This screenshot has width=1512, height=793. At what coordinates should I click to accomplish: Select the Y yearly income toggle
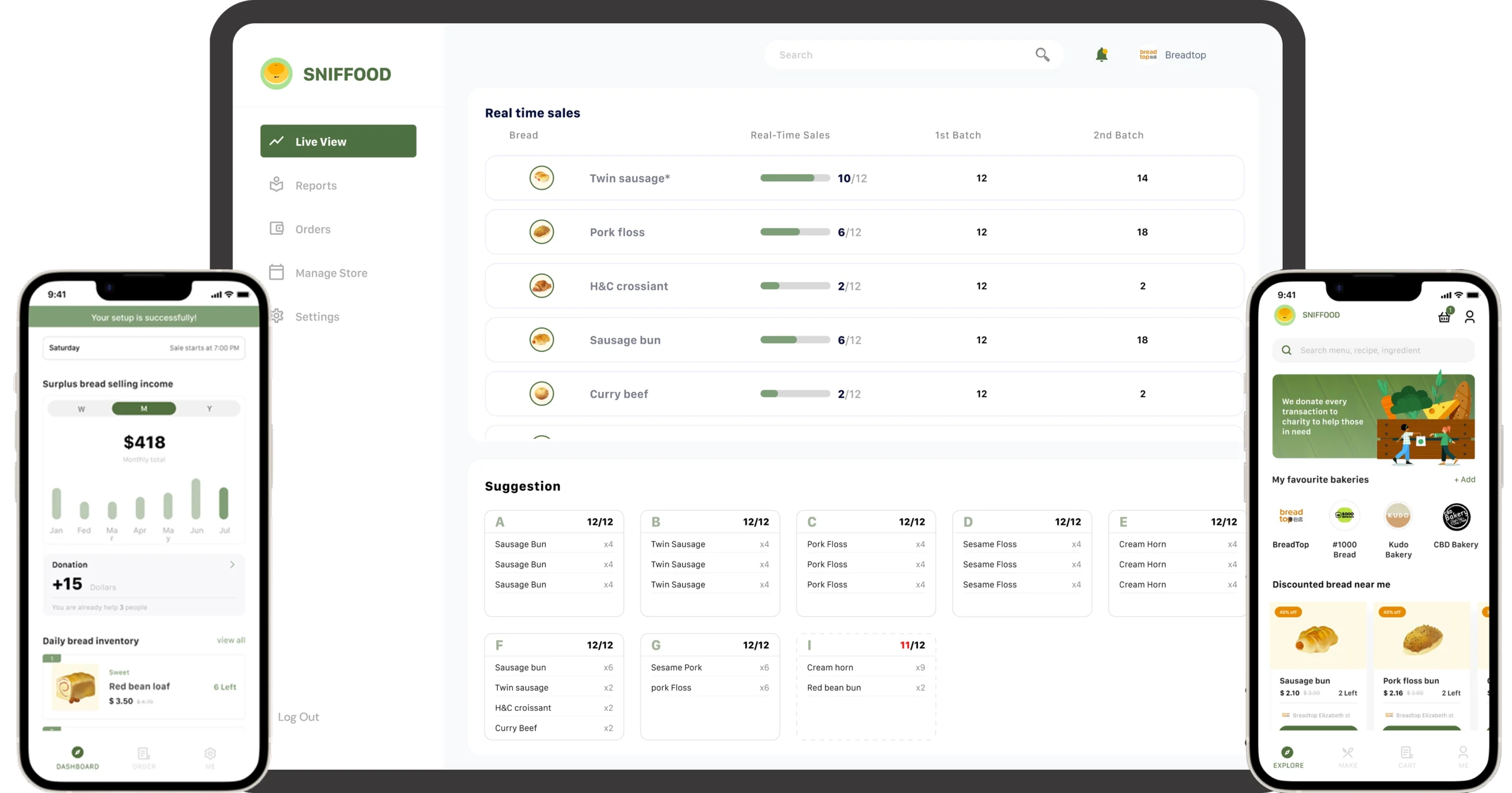click(209, 409)
